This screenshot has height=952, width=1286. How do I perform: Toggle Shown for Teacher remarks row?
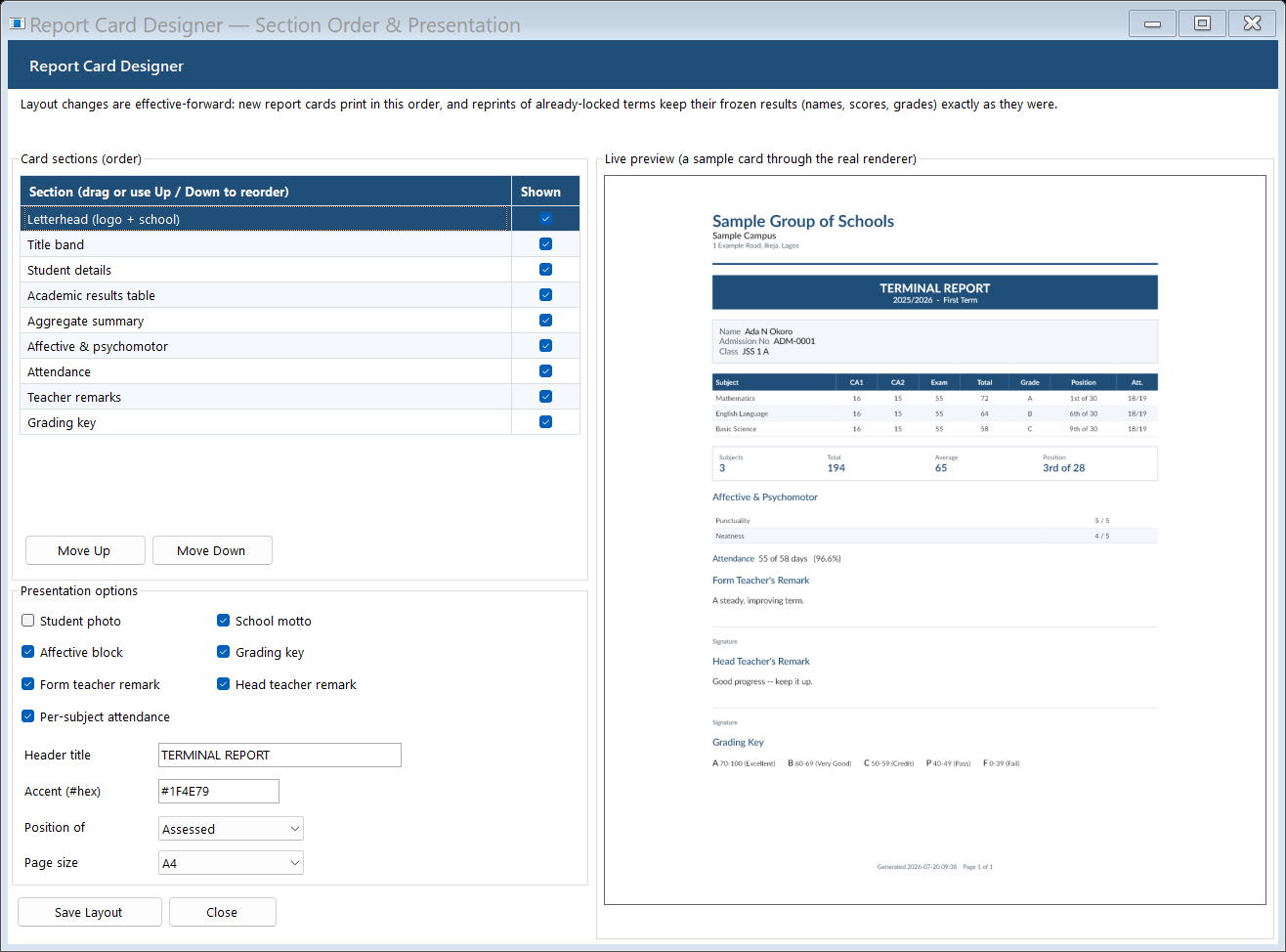(545, 397)
